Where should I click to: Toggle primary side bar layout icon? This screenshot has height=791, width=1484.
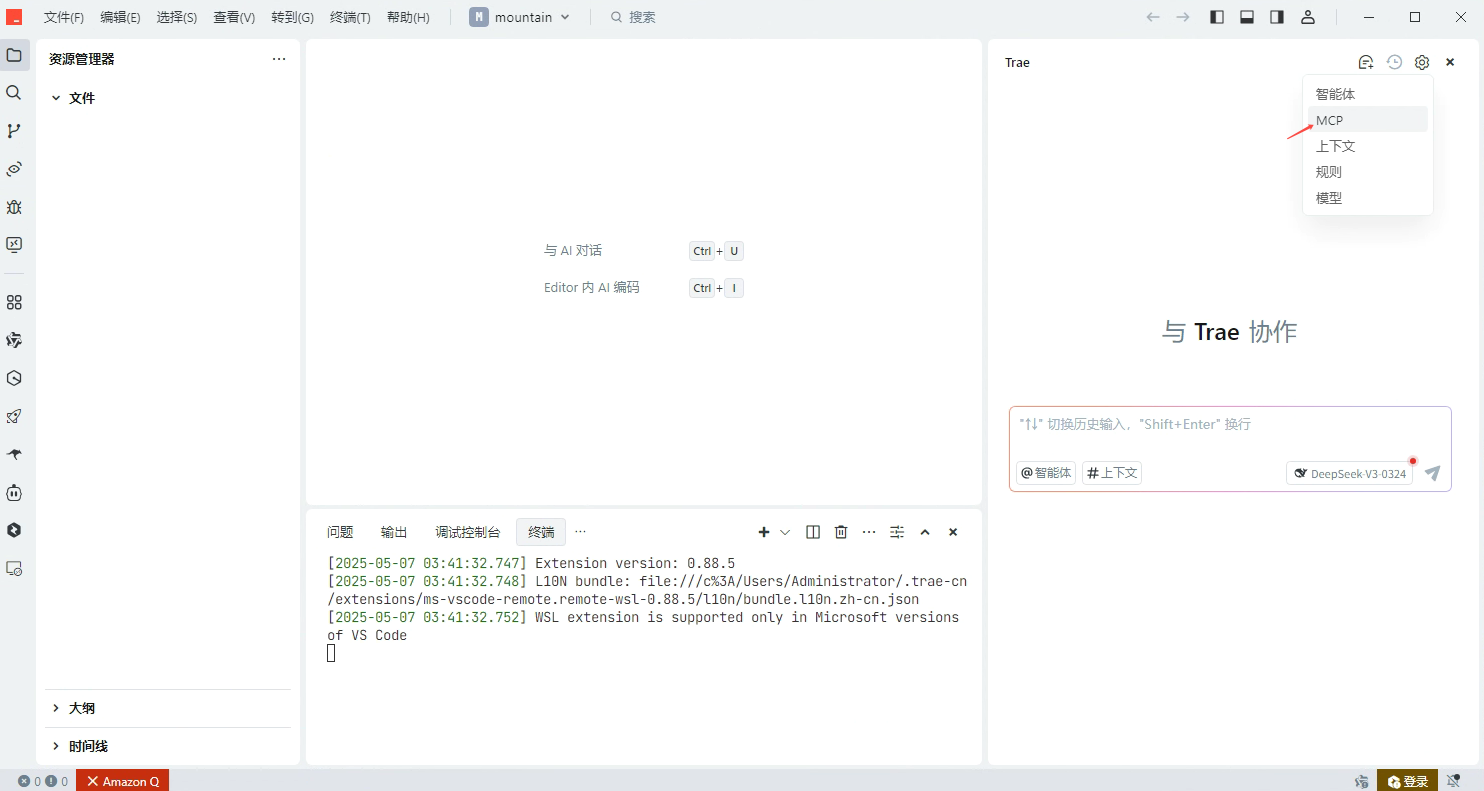click(1217, 17)
